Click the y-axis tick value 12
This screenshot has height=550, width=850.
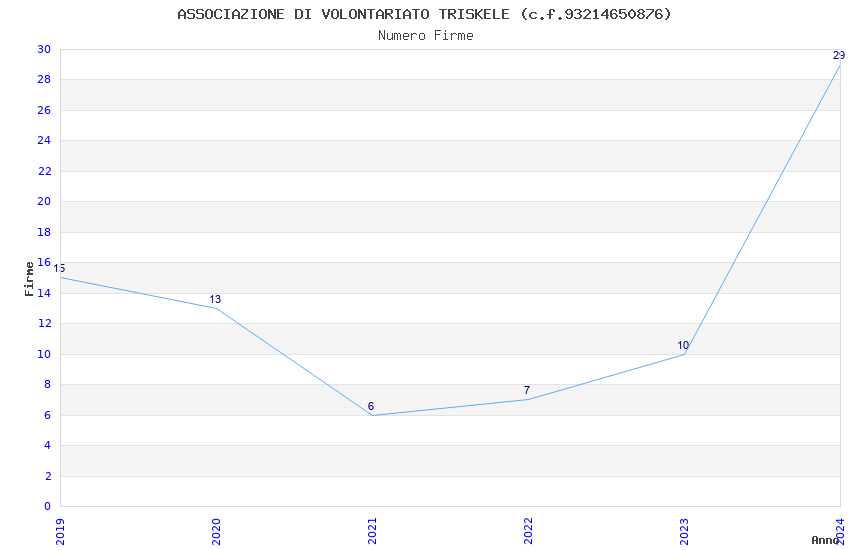click(x=44, y=323)
